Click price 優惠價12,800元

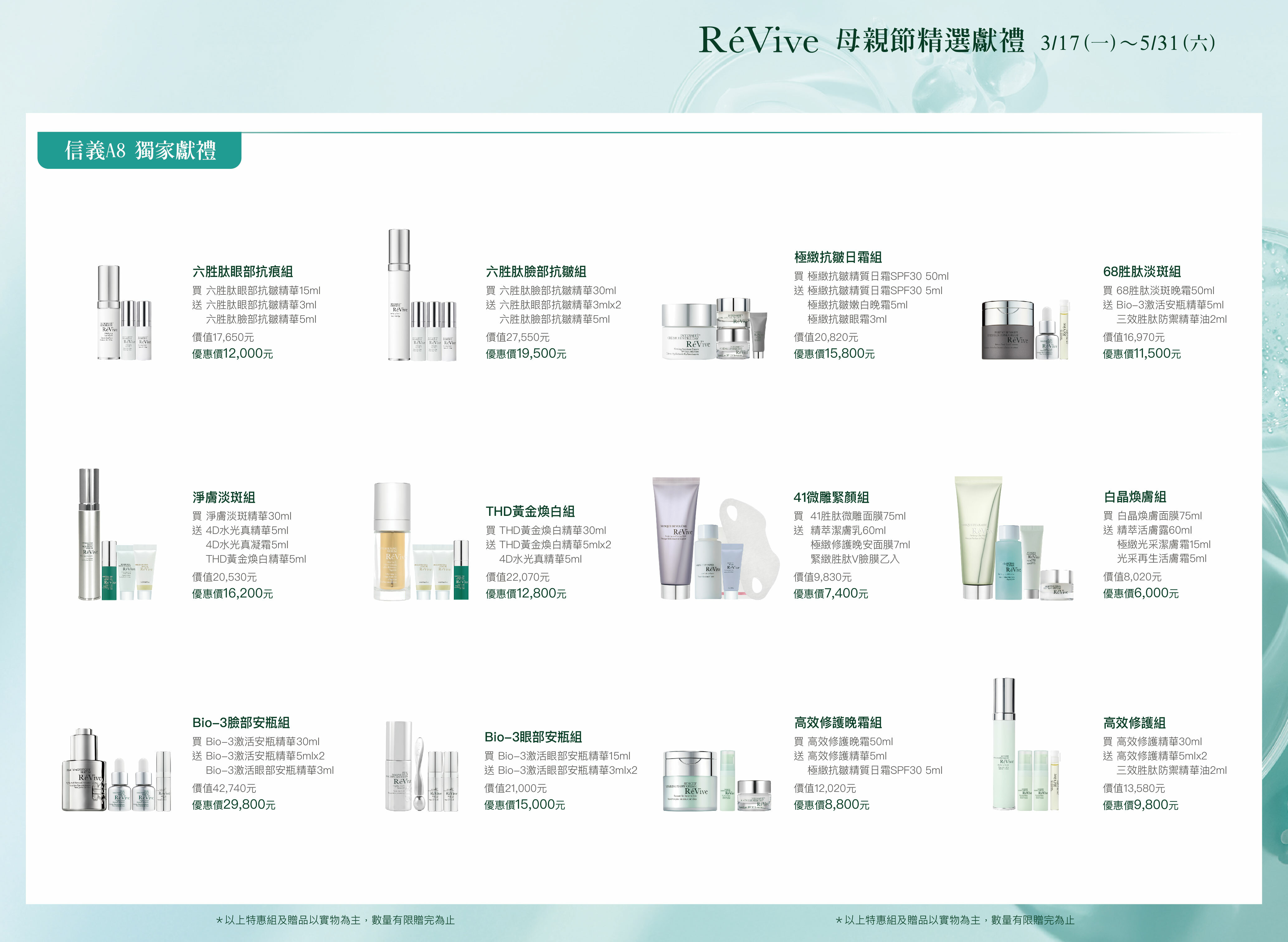pyautogui.click(x=526, y=594)
